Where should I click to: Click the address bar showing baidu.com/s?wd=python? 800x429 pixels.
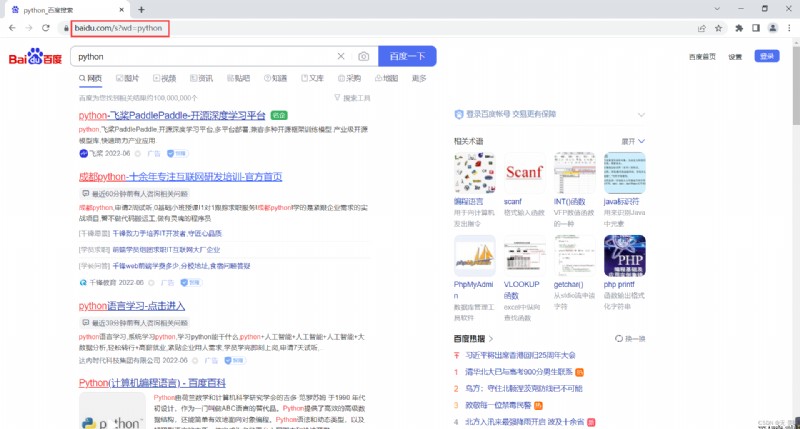click(x=119, y=28)
